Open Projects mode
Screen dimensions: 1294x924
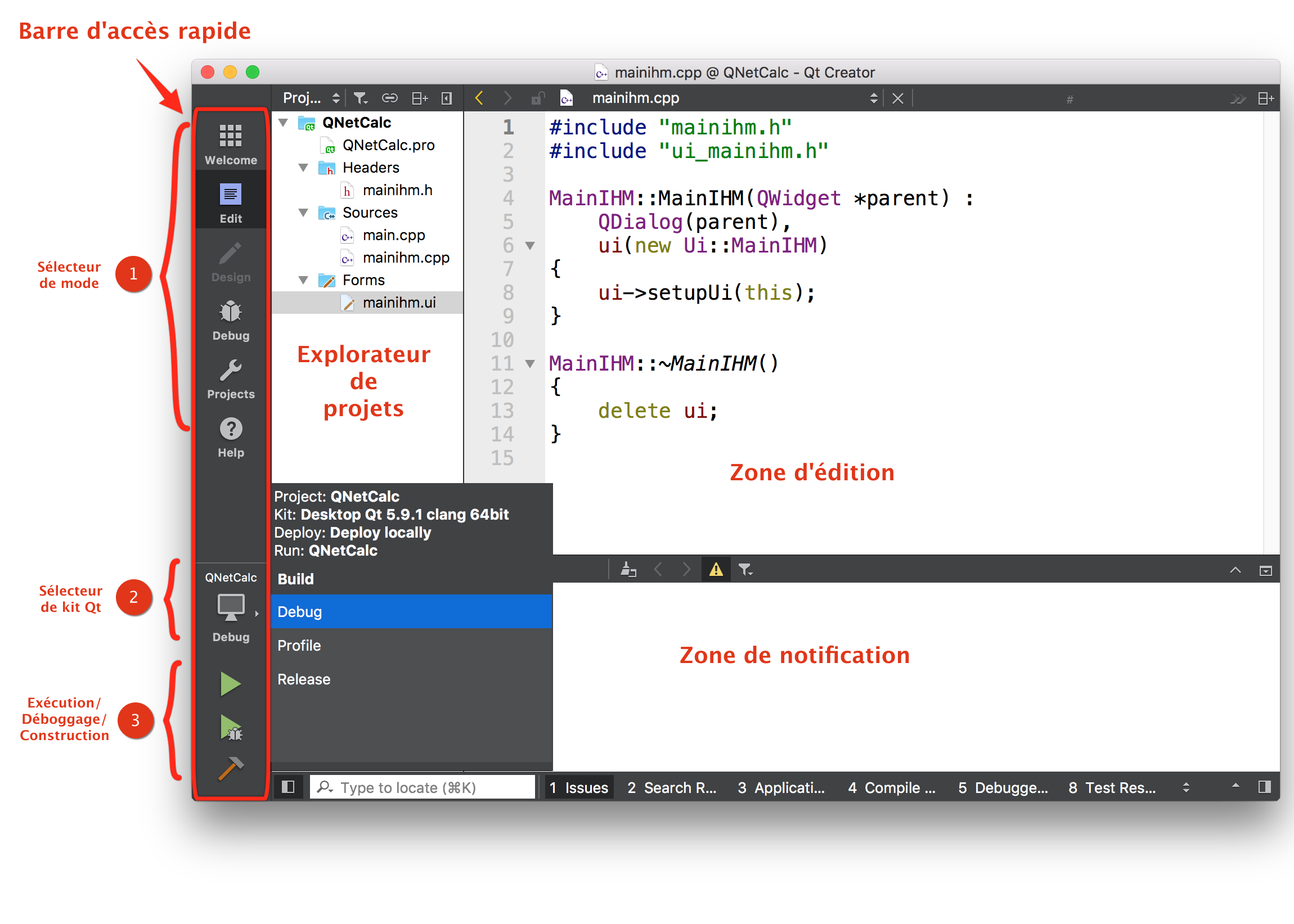tap(231, 379)
